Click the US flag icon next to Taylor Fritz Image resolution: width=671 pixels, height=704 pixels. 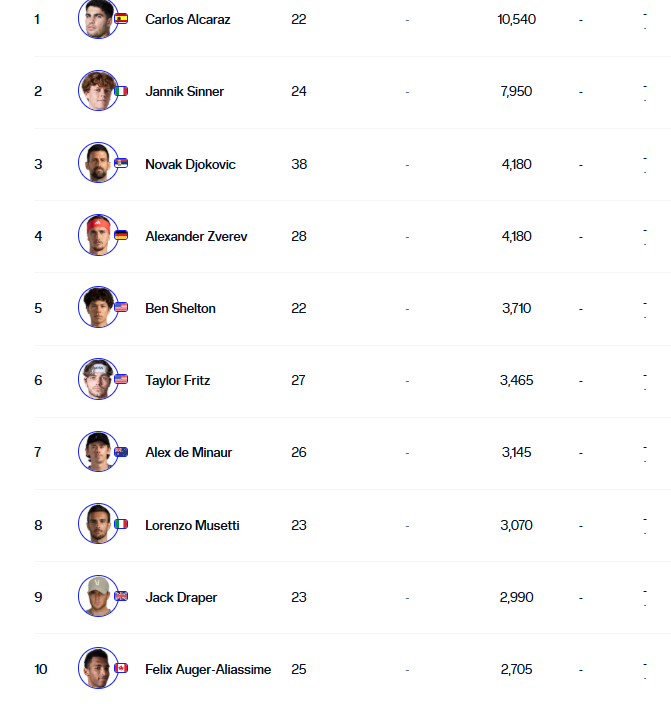coord(121,379)
